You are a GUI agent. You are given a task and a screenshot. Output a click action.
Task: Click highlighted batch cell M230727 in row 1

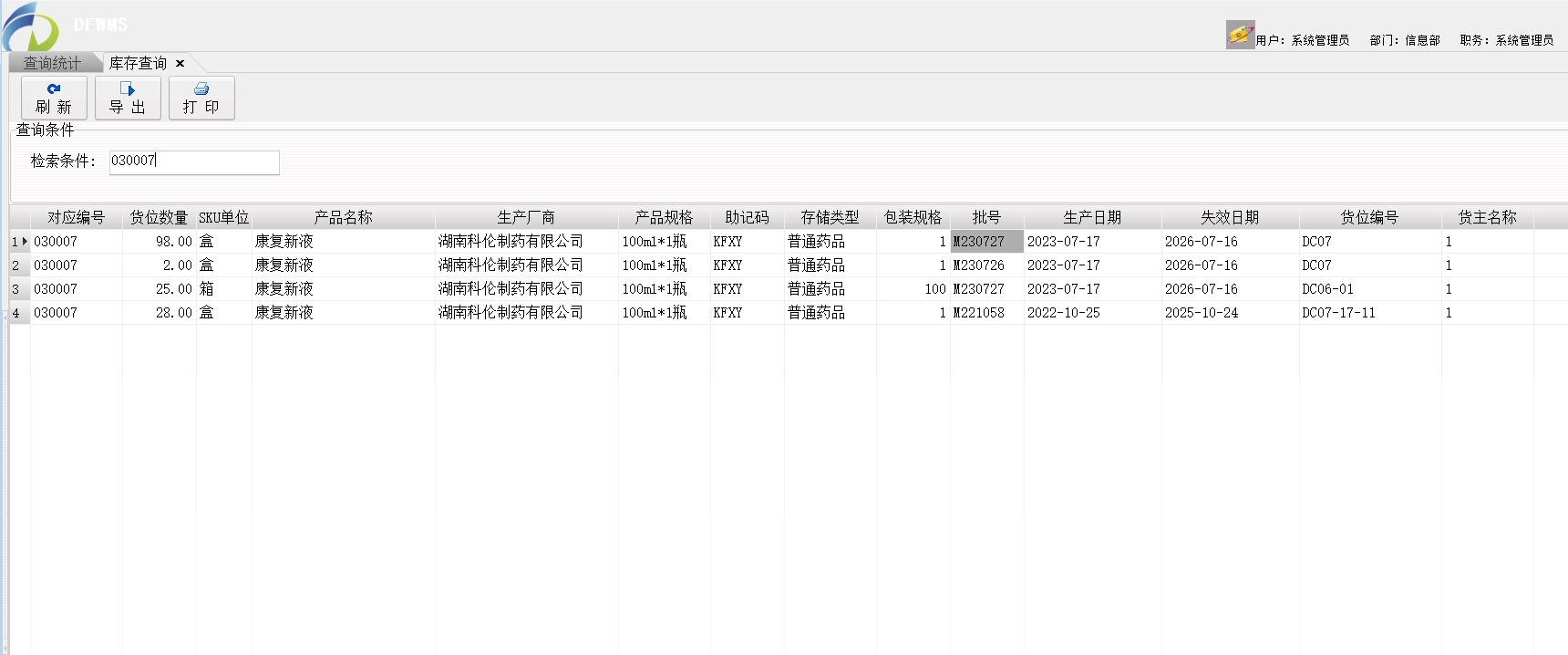tap(986, 242)
